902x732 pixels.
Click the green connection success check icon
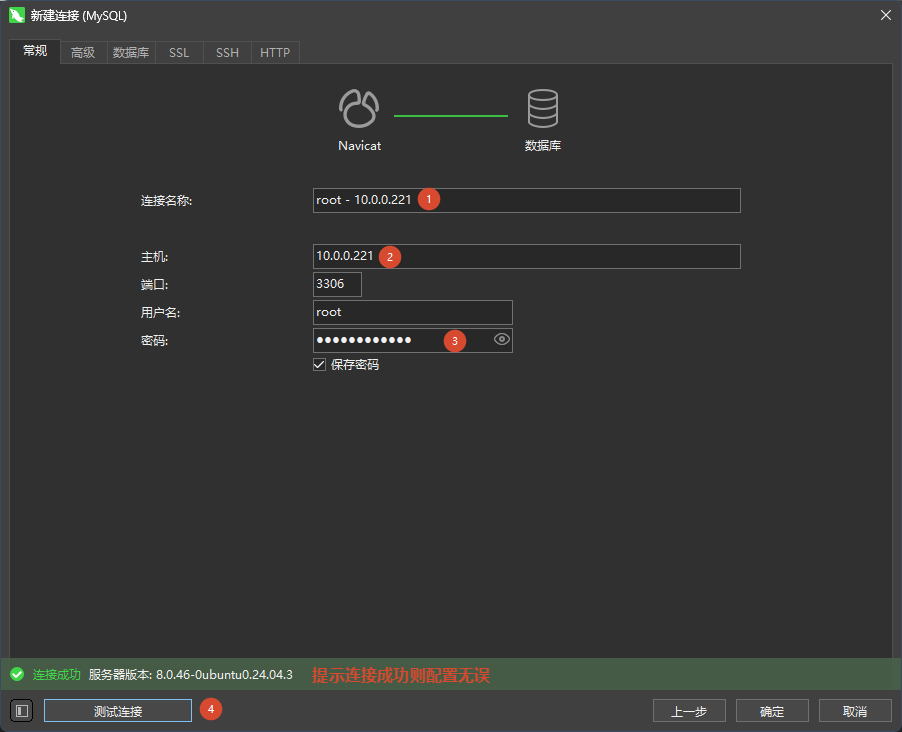click(x=17, y=674)
